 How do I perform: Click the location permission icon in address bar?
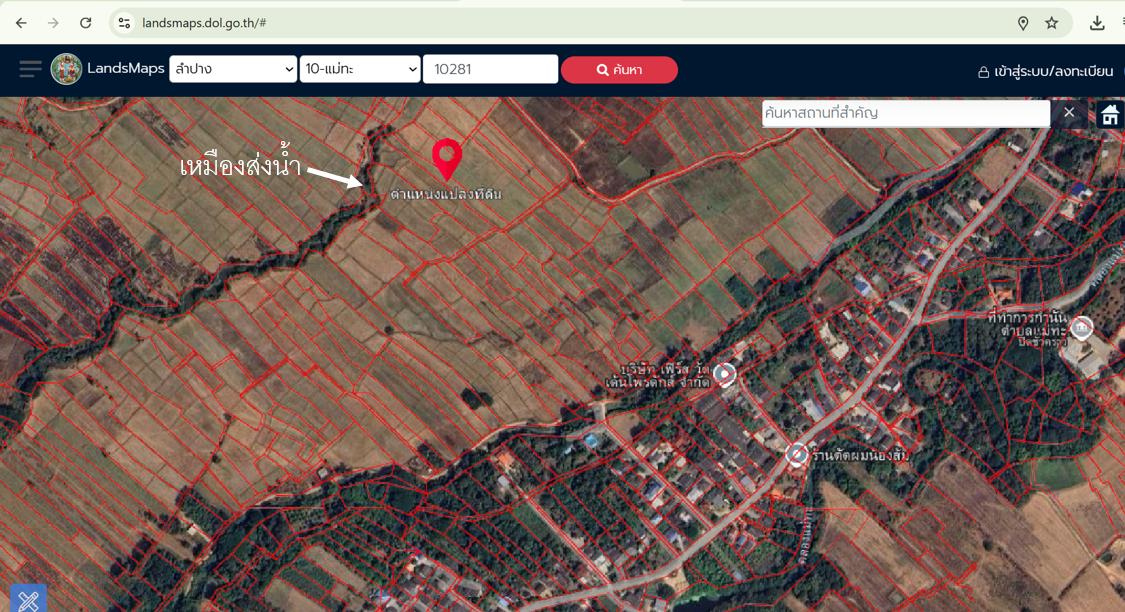pos(1023,23)
